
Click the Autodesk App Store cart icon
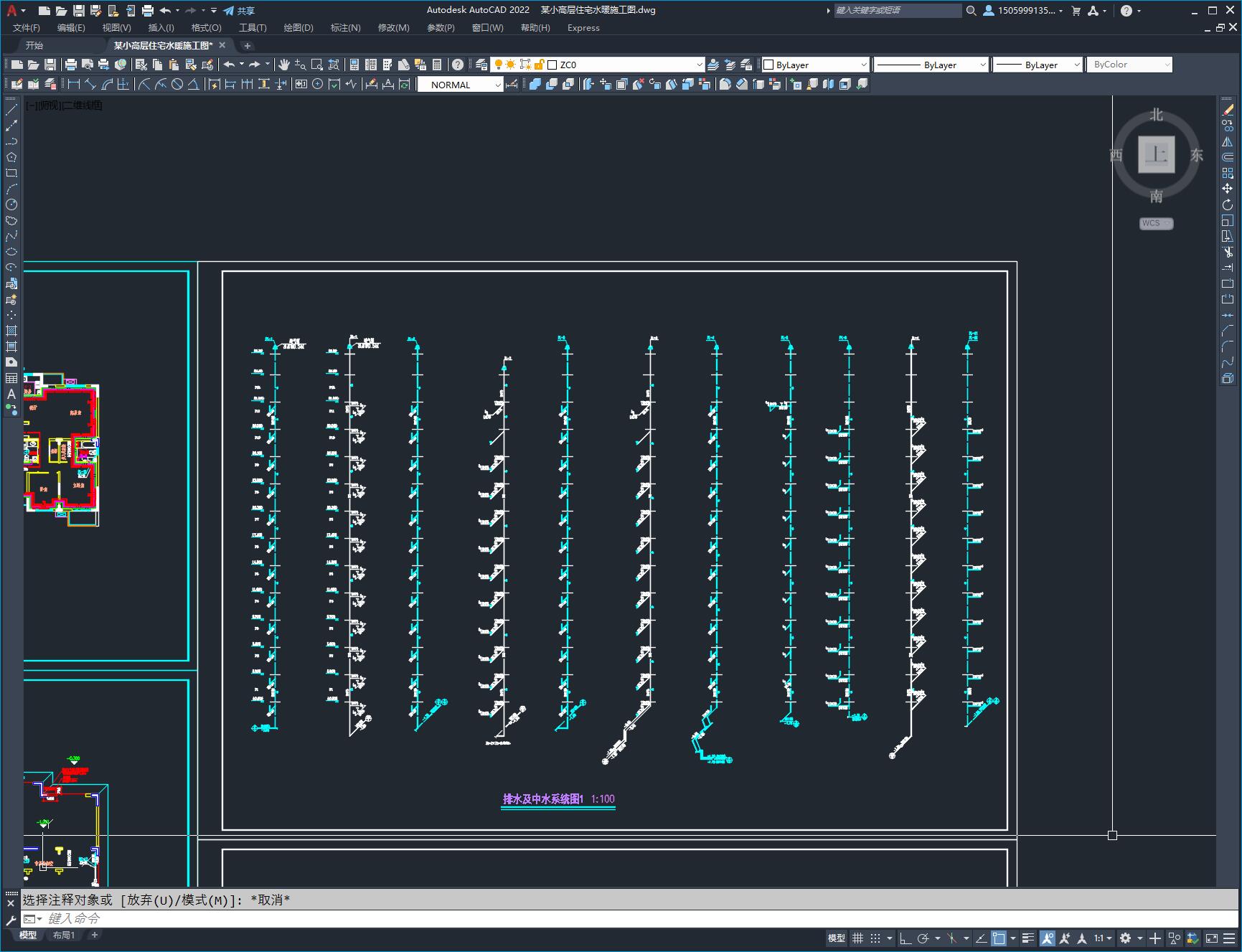tap(1076, 11)
